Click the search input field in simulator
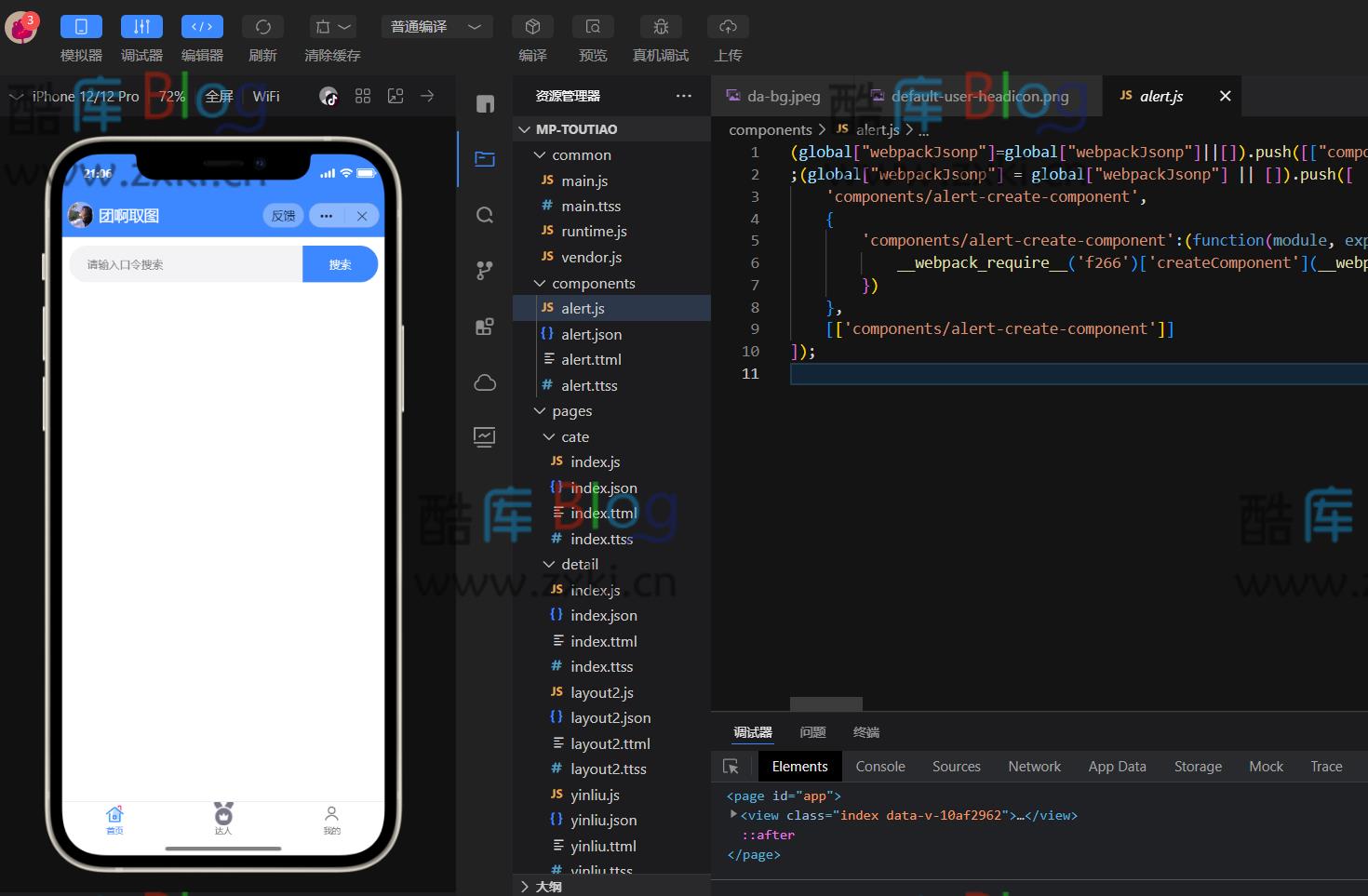This screenshot has width=1368, height=896. 186,264
